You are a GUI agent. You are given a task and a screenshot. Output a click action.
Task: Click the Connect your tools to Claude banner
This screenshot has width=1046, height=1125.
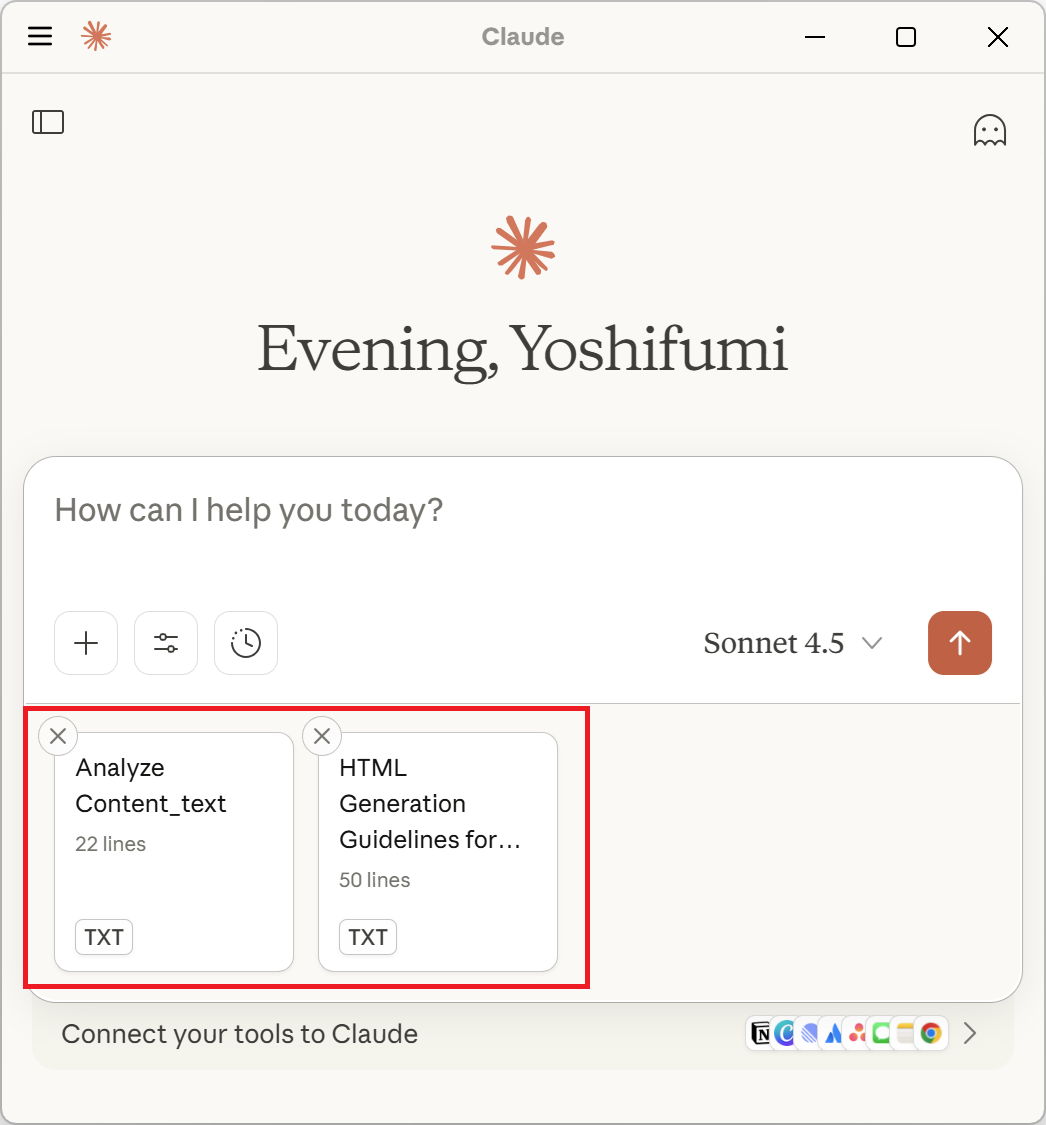pos(239,1034)
